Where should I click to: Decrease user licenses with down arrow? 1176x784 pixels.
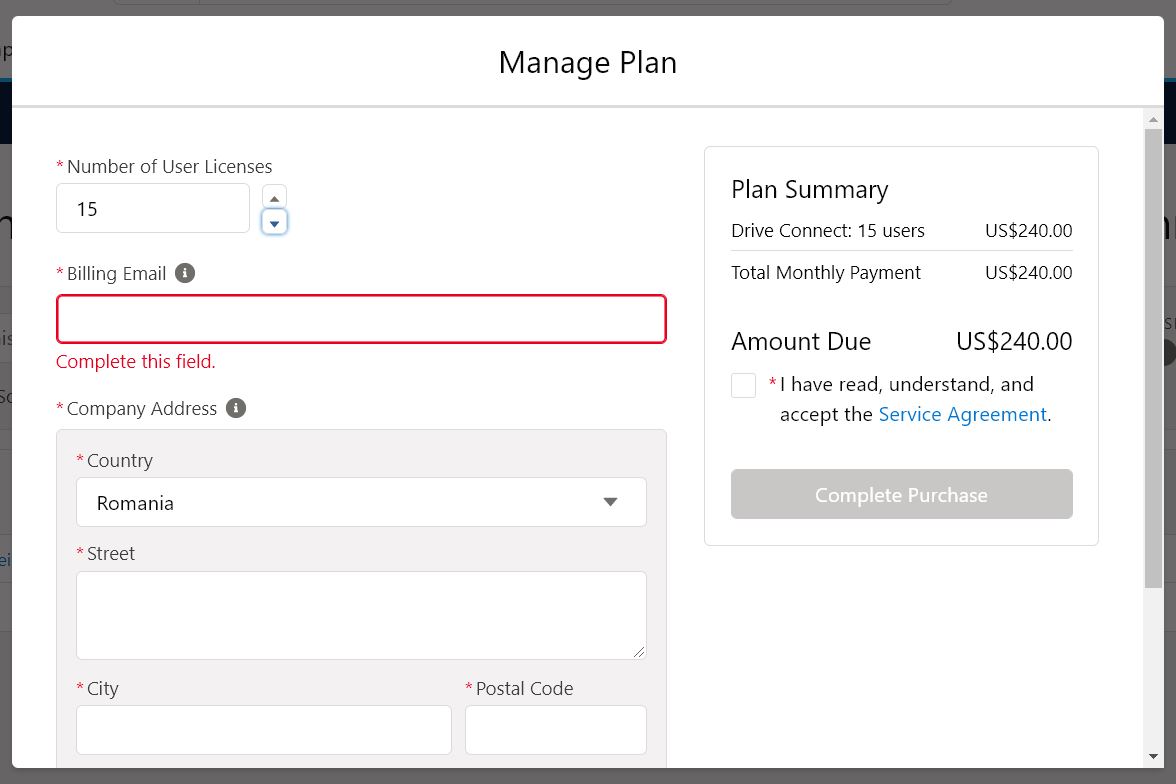point(274,223)
